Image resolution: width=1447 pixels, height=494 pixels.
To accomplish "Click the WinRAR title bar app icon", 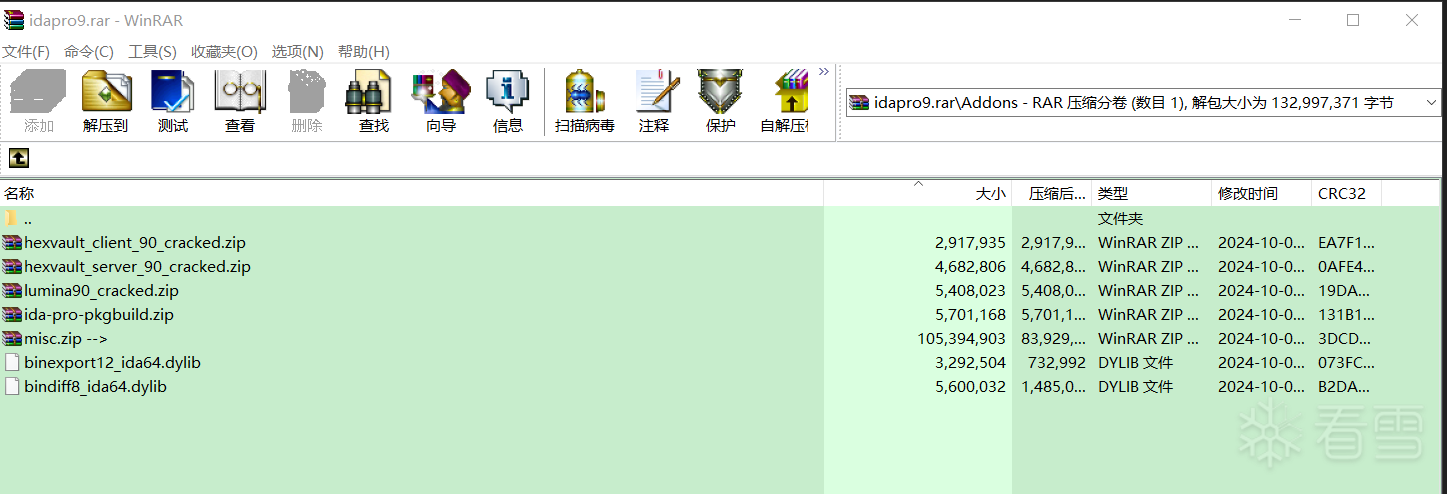I will (x=14, y=20).
